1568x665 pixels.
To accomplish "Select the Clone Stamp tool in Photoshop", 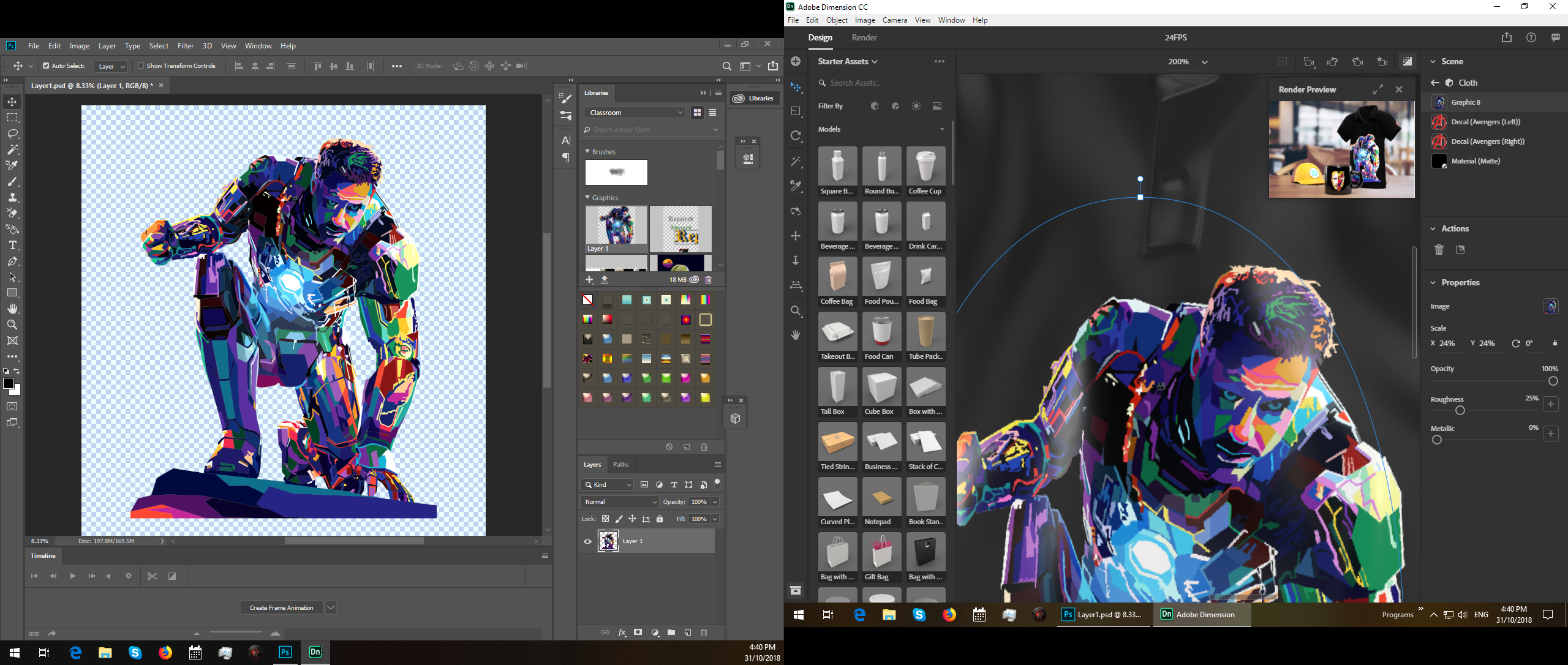I will (x=12, y=197).
